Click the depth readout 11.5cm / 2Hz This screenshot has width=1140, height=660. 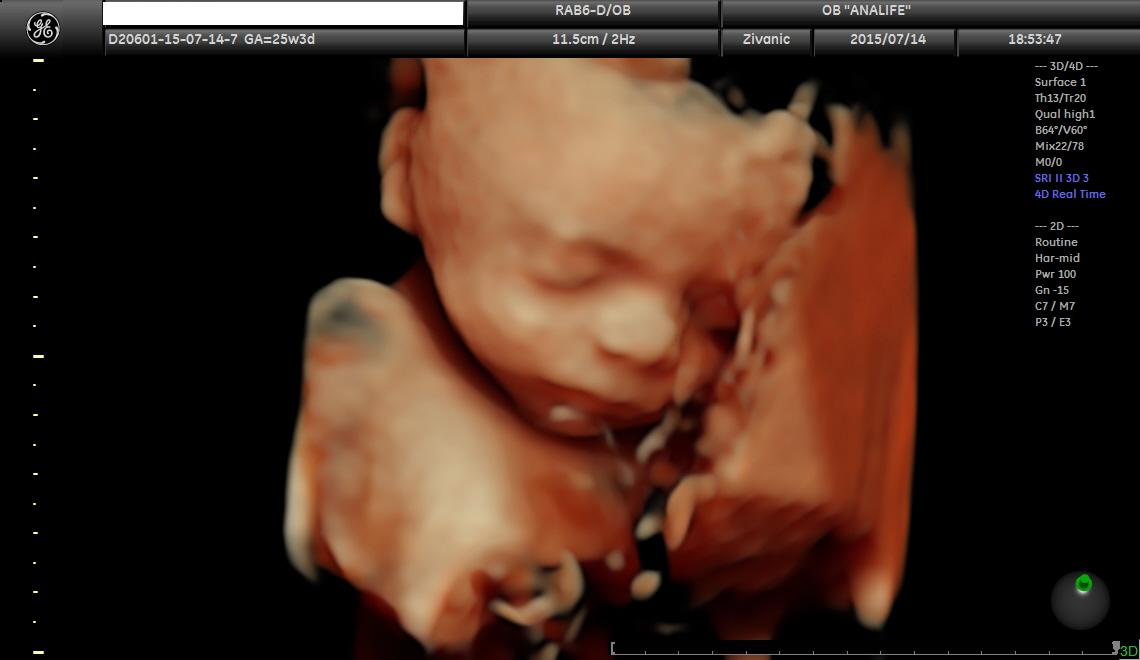point(593,39)
